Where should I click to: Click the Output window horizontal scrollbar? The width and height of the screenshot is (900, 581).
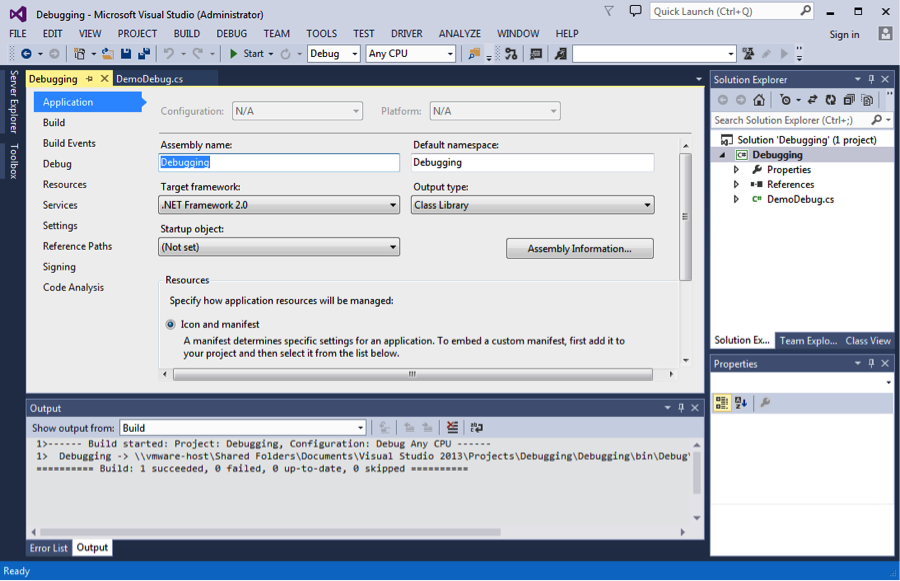[x=270, y=532]
